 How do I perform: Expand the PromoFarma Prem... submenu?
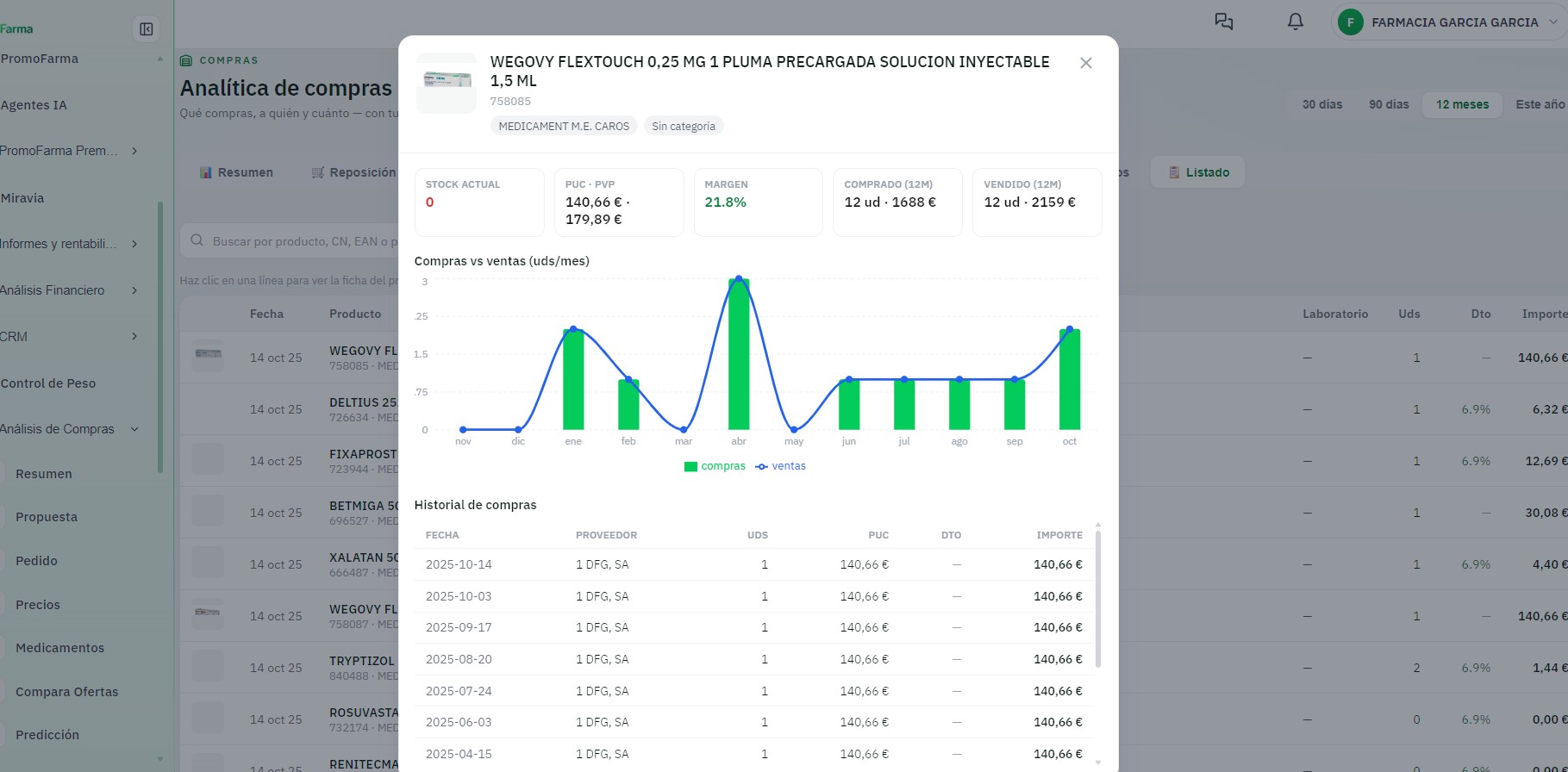[x=134, y=151]
